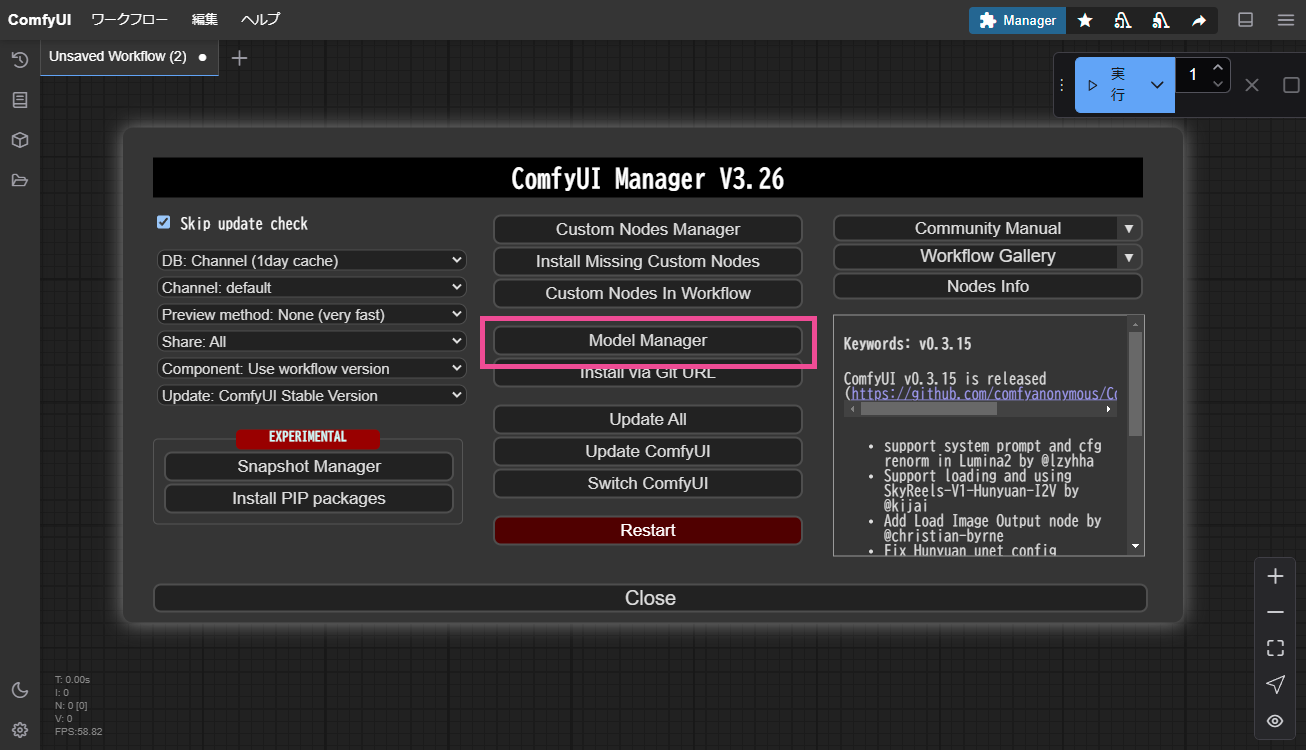The image size is (1306, 750).
Task: Open the Model Manager
Action: click(648, 340)
